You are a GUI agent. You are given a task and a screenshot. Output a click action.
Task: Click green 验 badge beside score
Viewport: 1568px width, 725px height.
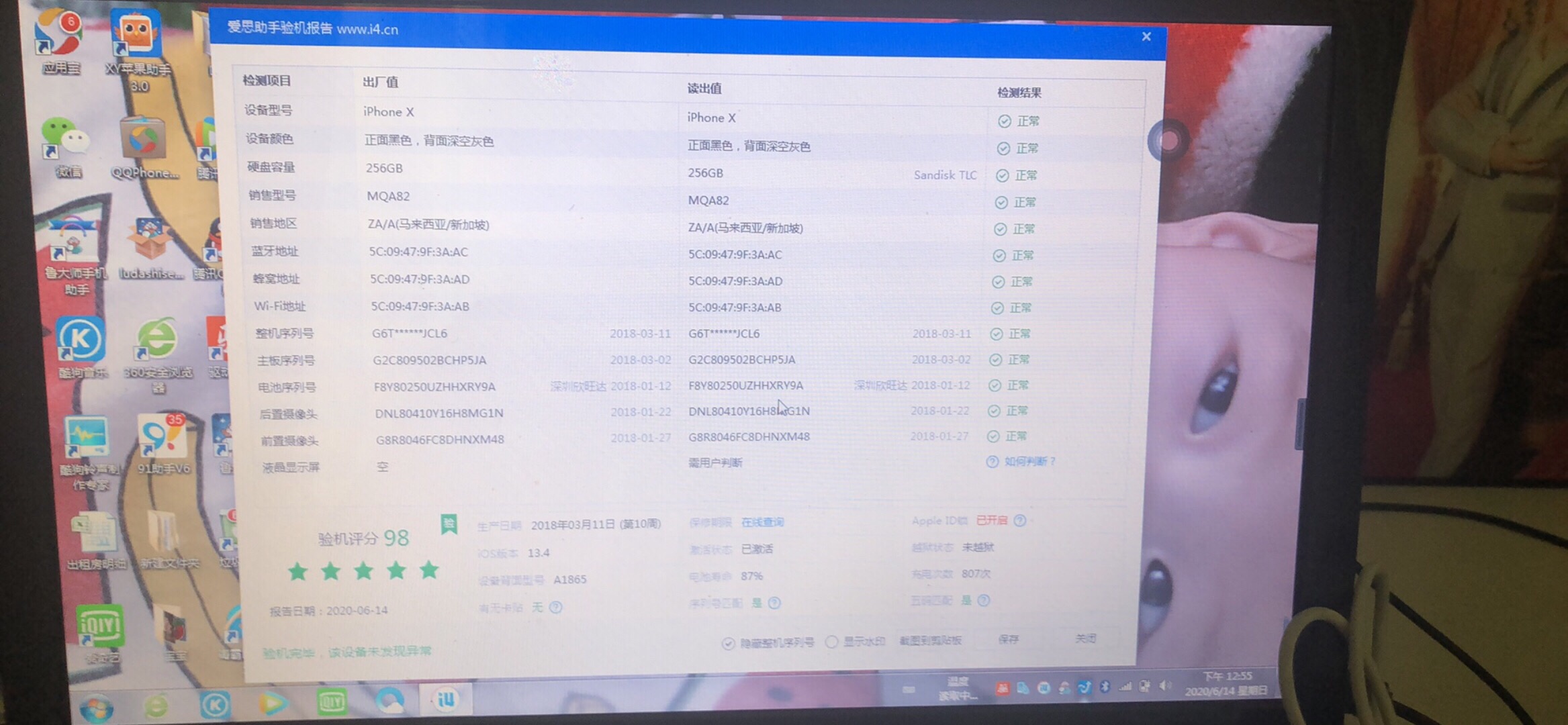click(x=449, y=524)
